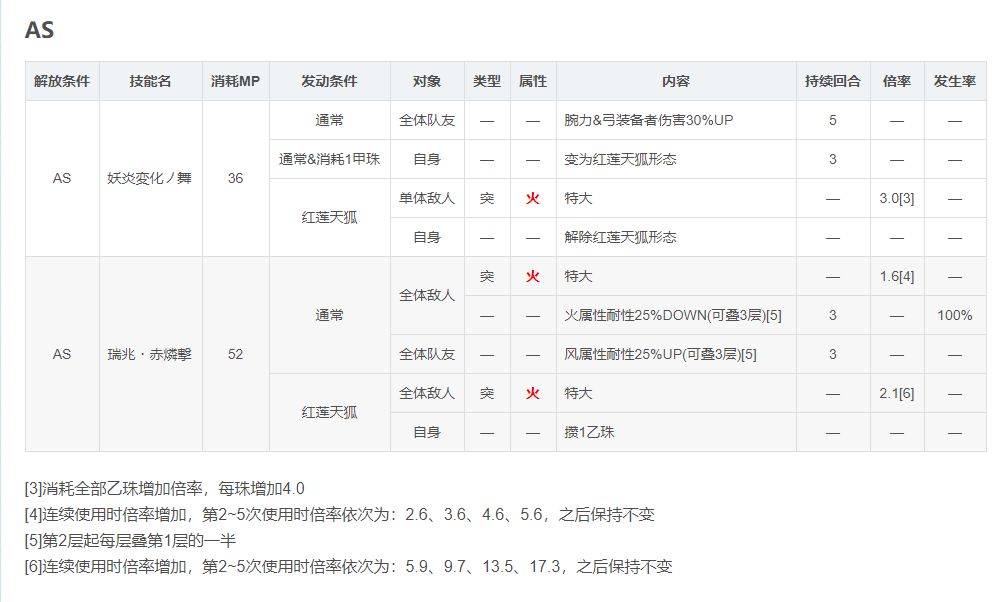Click footnote [5] 第2层起每层叠第1层的一半
The width and height of the screenshot is (1001, 602).
[130, 541]
